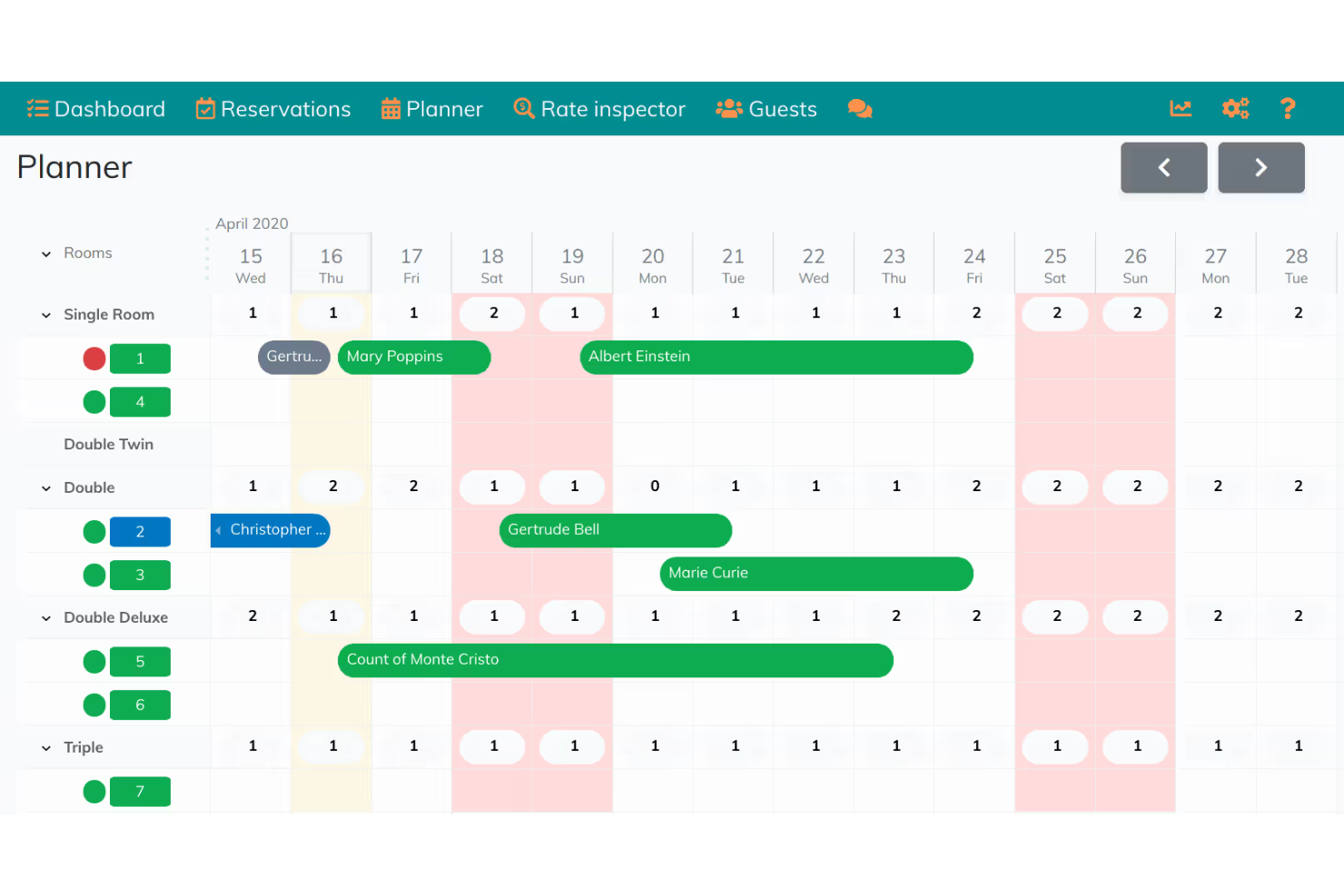Open Mary Poppins reservation
Image resolution: width=1344 pixels, height=896 pixels.
tap(414, 357)
